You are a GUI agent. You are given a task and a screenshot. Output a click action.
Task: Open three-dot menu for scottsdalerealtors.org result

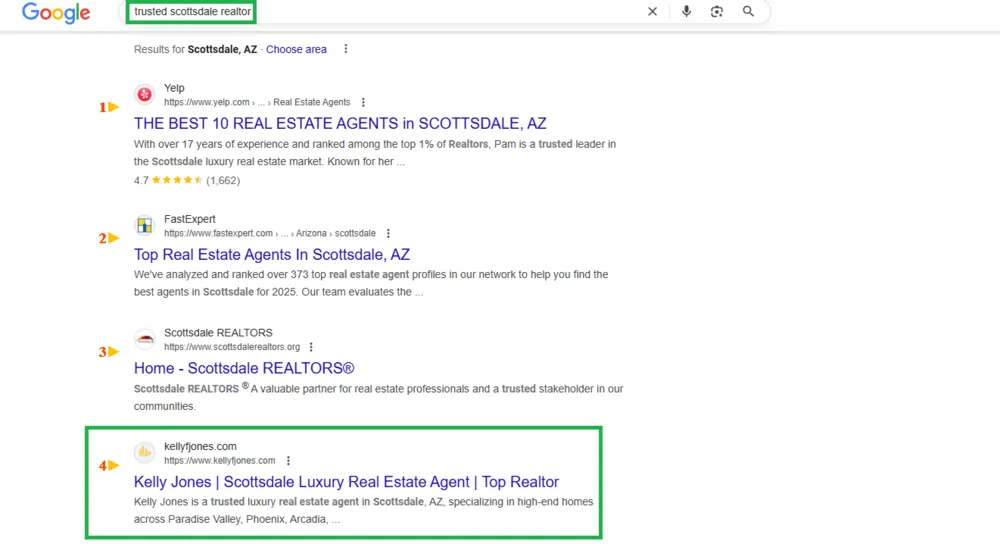(x=311, y=347)
